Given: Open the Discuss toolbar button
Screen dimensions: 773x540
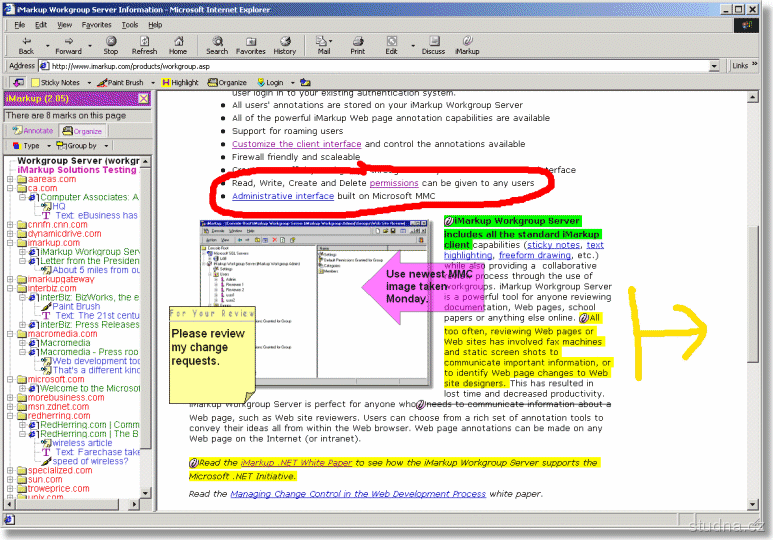Looking at the screenshot, I should click(433, 44).
